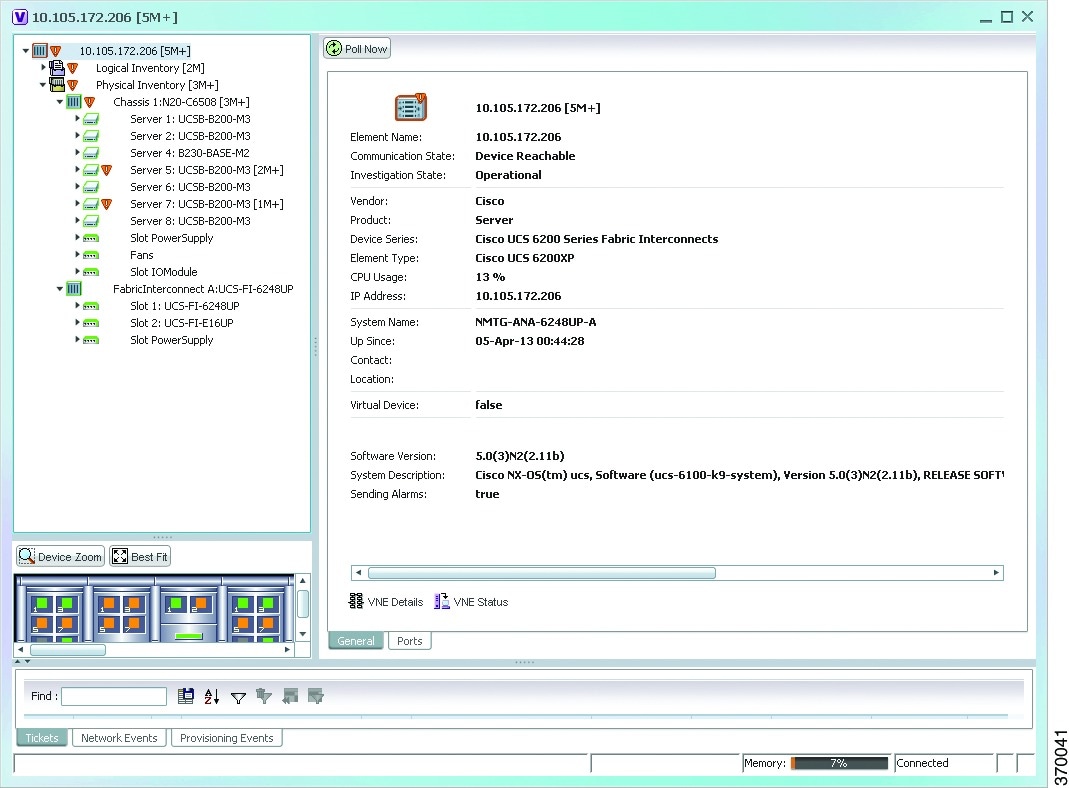The height and width of the screenshot is (788, 1069).
Task: Click the device view vertical scrollbar down arrow
Action: 303,634
